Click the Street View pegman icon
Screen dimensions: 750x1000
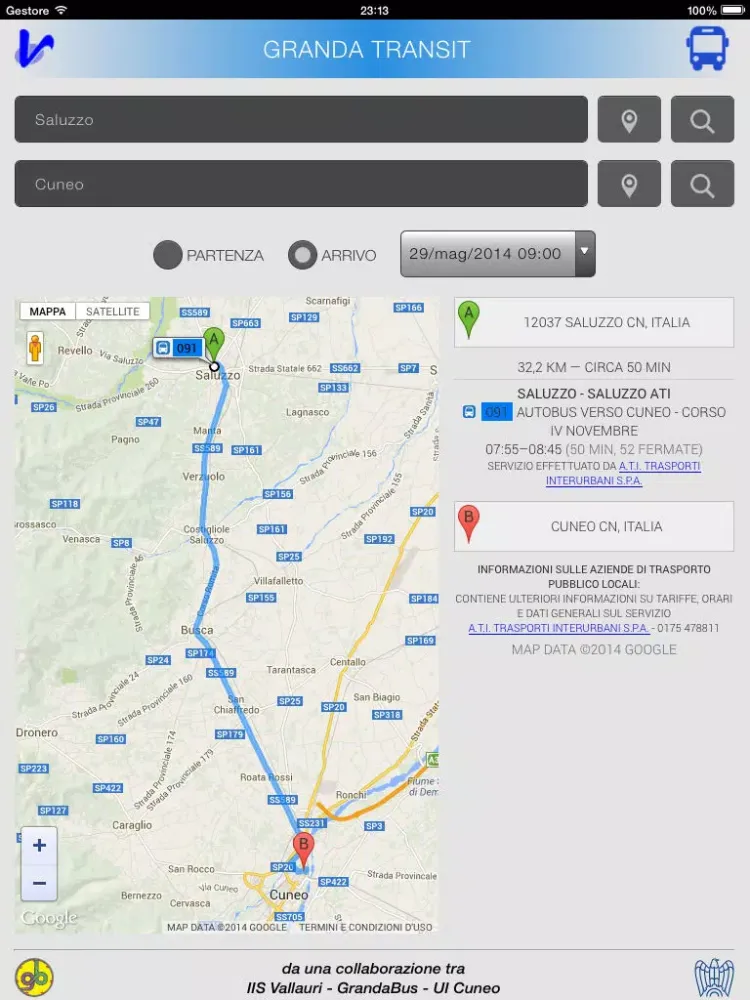click(35, 348)
